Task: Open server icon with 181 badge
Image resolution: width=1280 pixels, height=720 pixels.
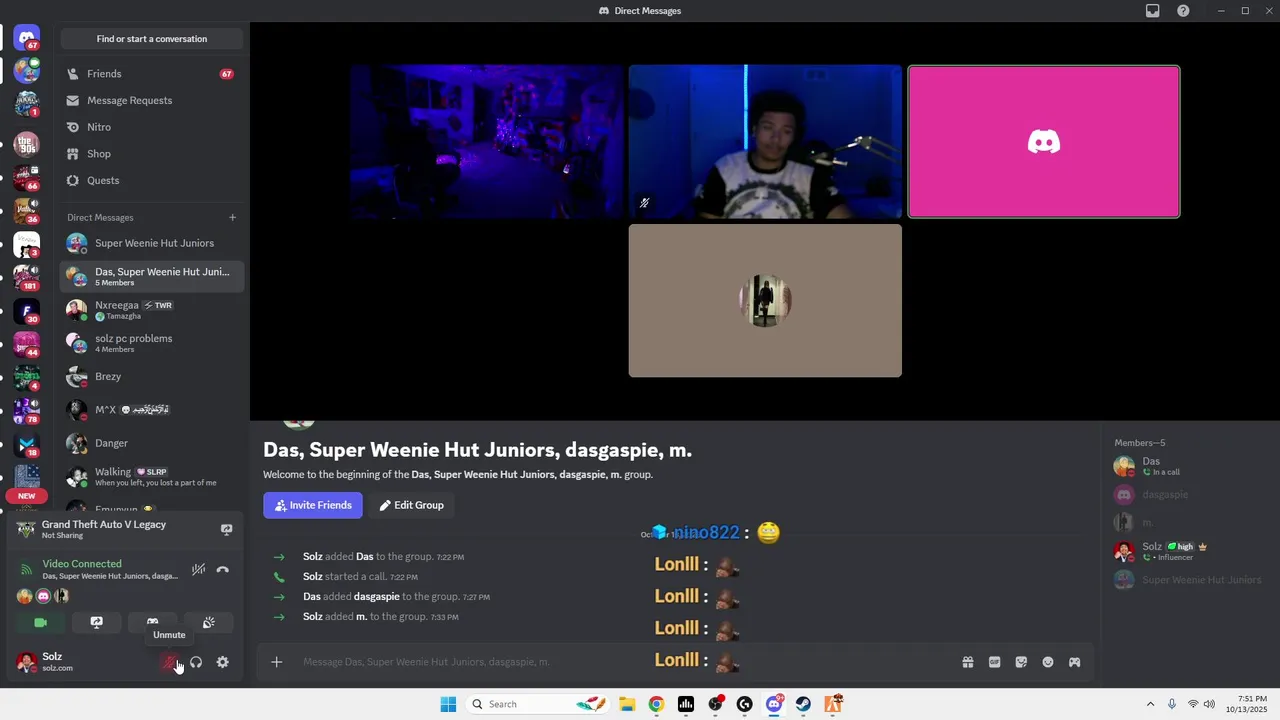Action: [27, 278]
